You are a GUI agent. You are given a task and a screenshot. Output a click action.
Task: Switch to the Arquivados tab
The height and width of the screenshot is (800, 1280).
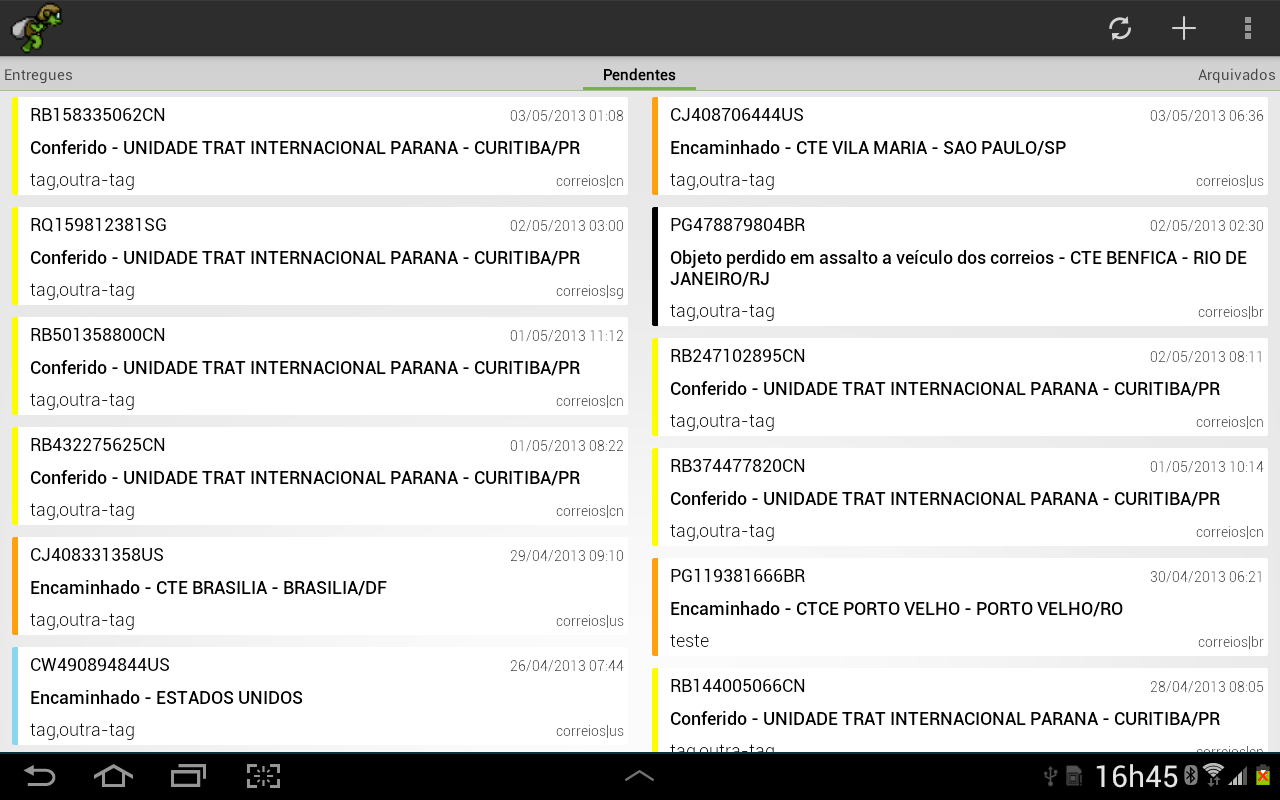pyautogui.click(x=1237, y=75)
